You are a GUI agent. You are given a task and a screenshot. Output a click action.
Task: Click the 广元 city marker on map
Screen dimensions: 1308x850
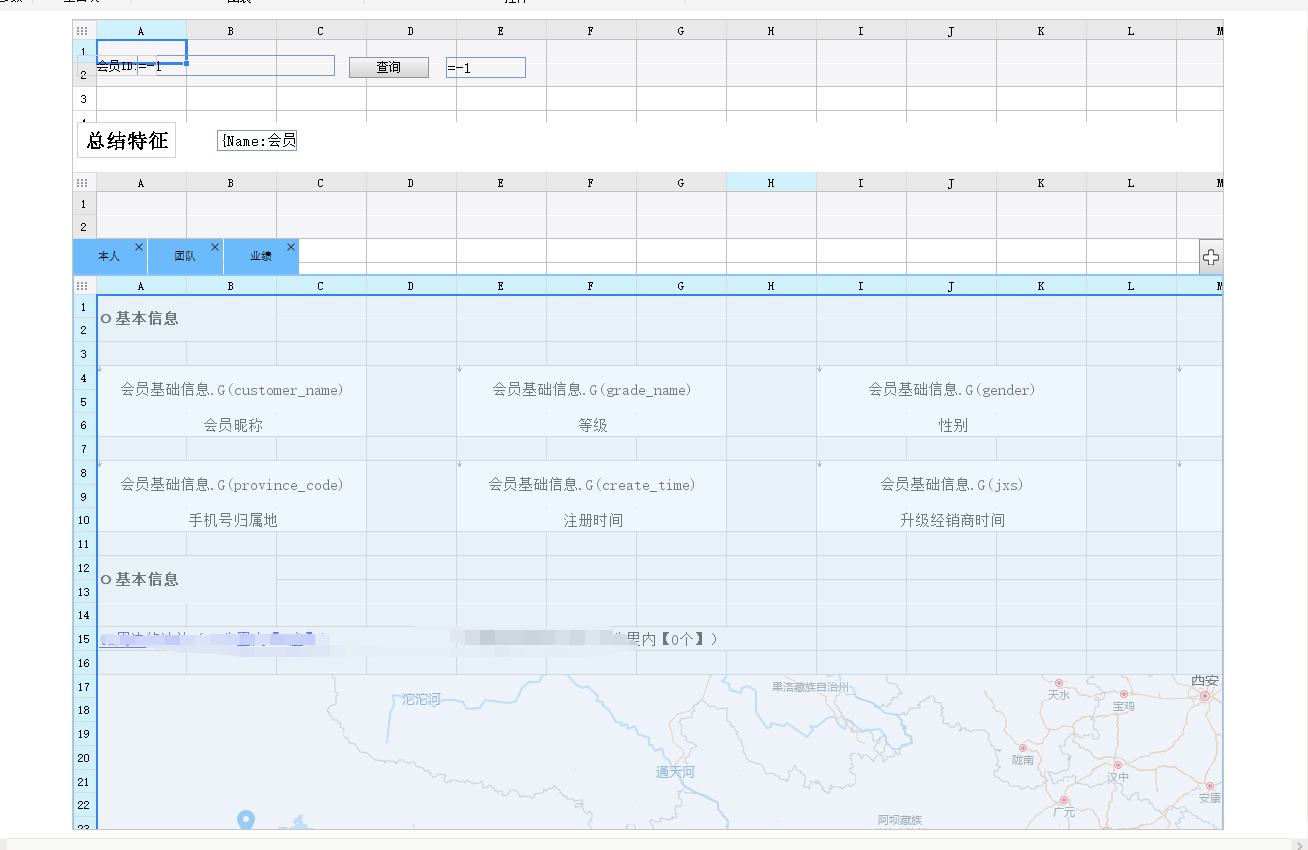coord(1063,801)
